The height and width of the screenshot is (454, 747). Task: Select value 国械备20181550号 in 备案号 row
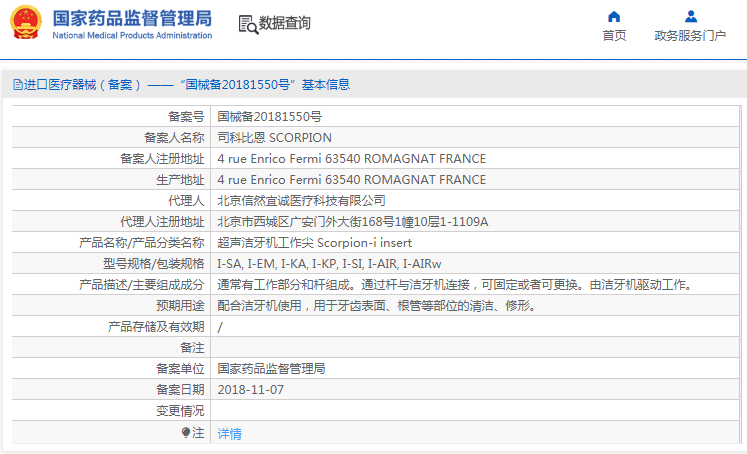[270, 117]
